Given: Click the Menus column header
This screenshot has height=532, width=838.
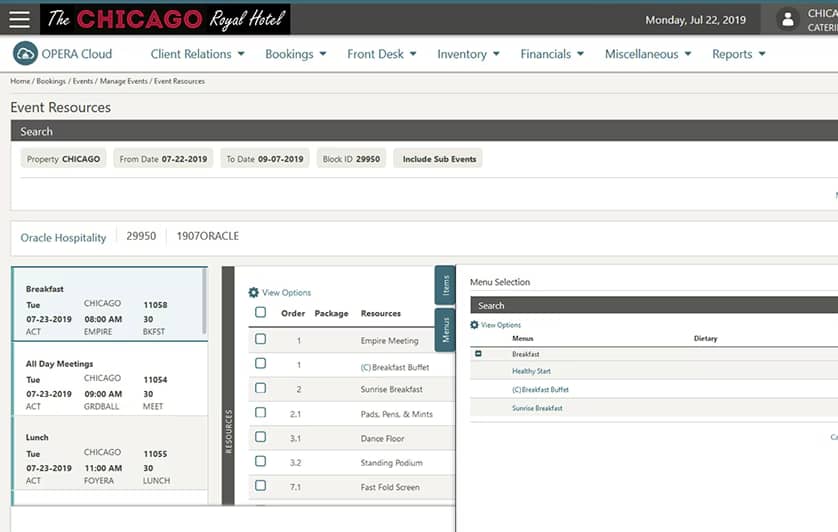Looking at the screenshot, I should pos(523,338).
